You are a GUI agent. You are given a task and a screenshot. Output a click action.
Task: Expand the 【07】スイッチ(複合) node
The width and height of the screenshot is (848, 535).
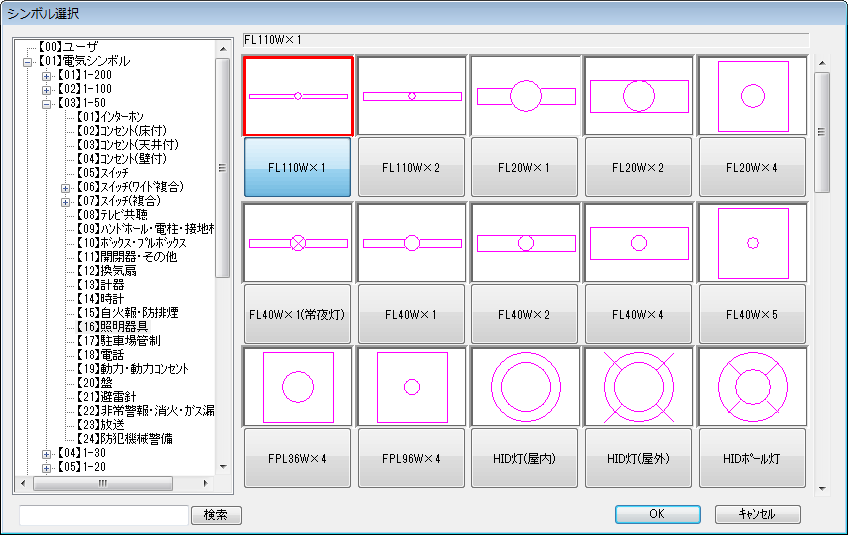pyautogui.click(x=65, y=202)
